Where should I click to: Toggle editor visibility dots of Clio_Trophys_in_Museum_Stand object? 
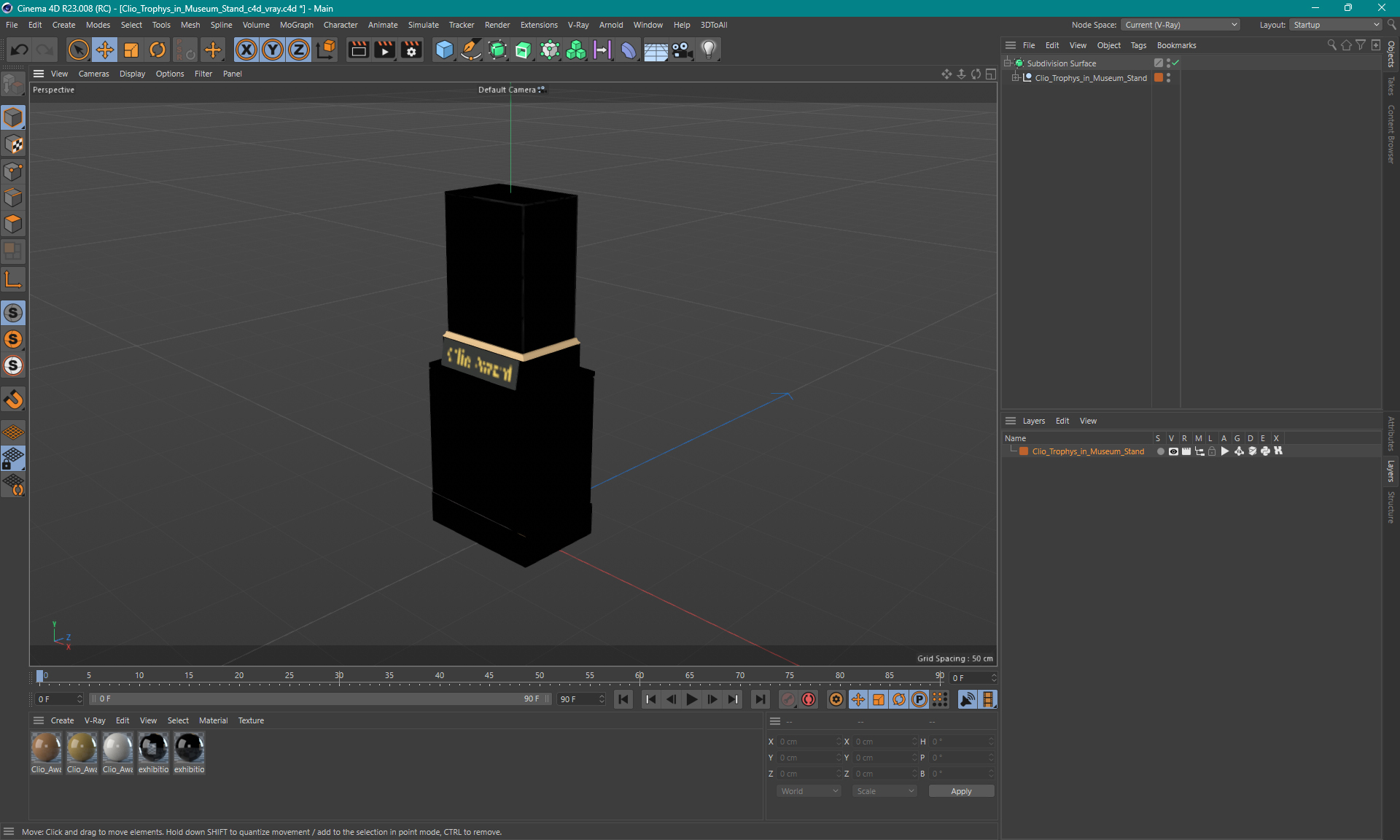coord(1168,78)
